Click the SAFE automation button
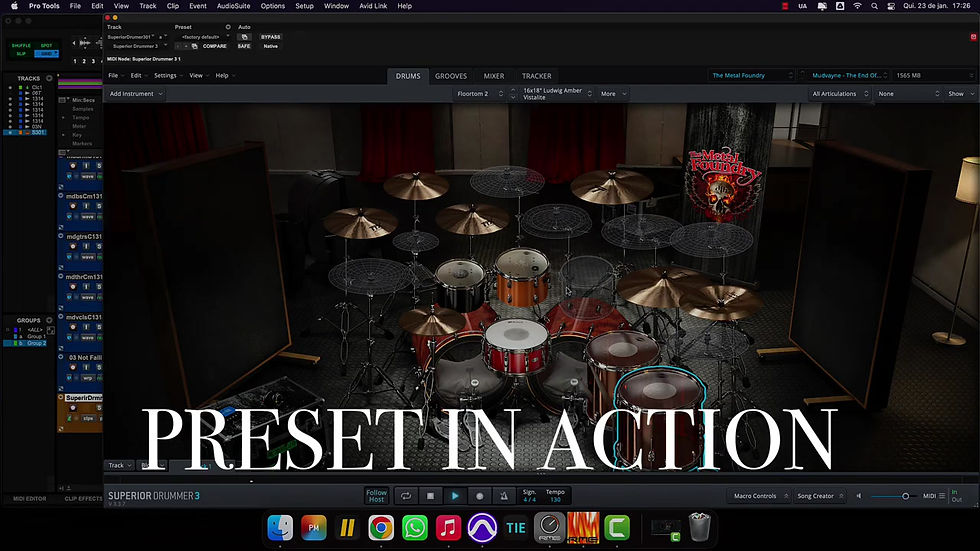This screenshot has width=980, height=551. (x=244, y=46)
